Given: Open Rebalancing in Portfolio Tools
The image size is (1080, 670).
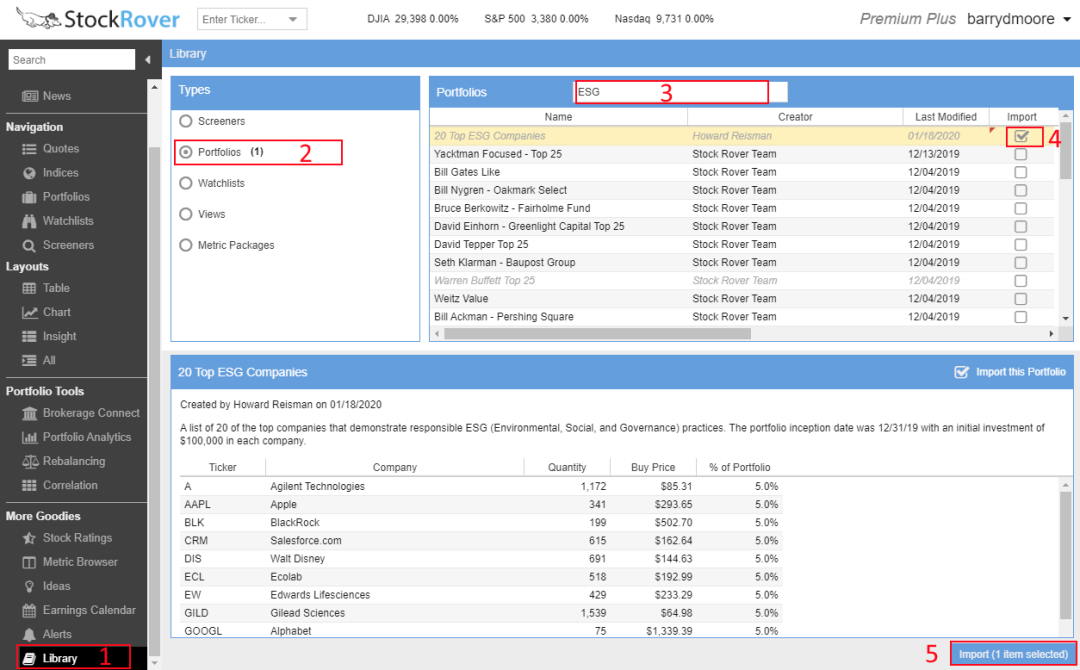Looking at the screenshot, I should coord(74,461).
